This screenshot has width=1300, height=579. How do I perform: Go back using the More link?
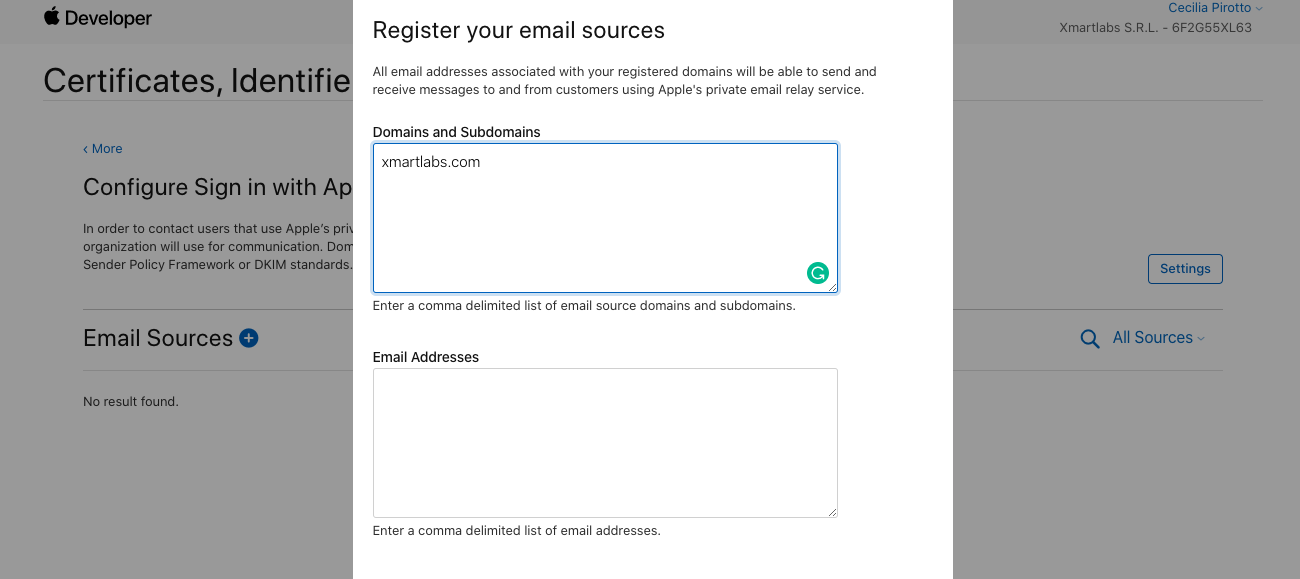tap(103, 149)
